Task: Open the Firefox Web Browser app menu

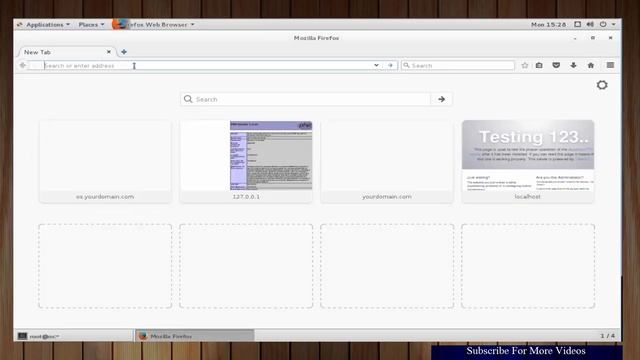Action: (x=154, y=24)
